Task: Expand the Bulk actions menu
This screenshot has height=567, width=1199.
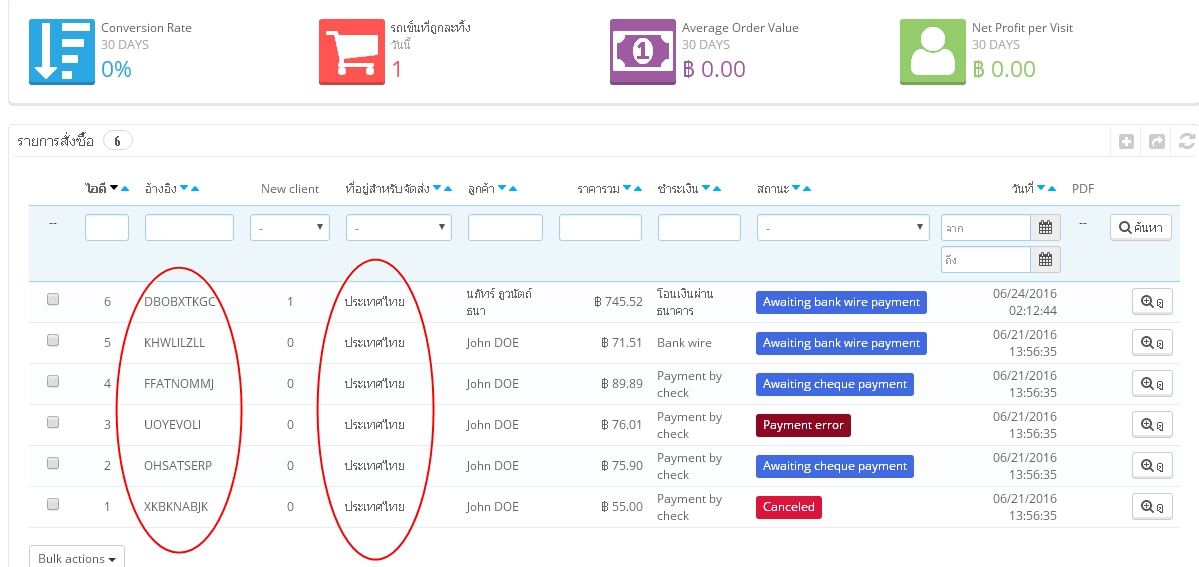Action: pos(76,558)
